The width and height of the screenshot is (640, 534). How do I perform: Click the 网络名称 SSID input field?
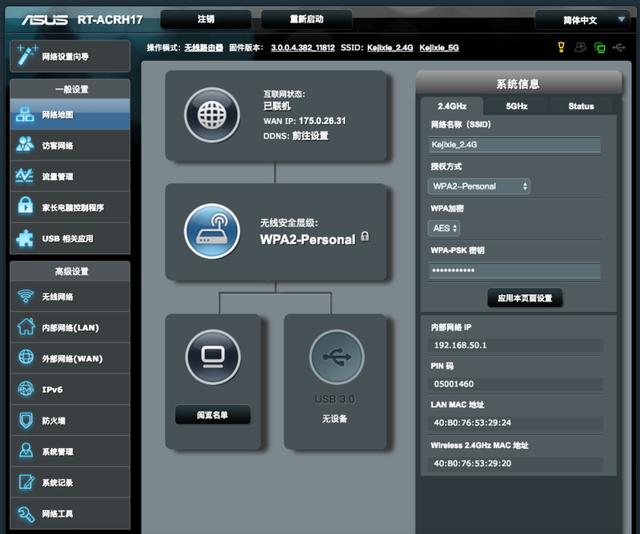point(515,144)
